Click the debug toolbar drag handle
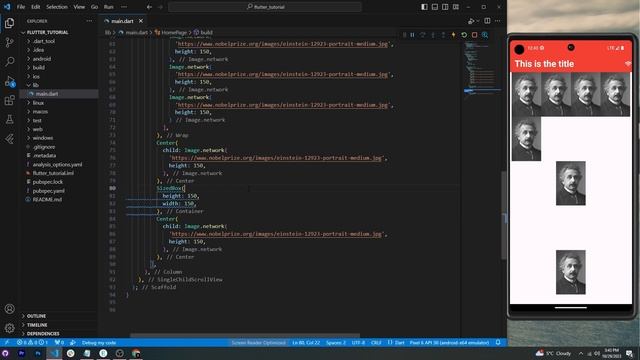Viewport: 640px width, 360px height. coord(404,35)
